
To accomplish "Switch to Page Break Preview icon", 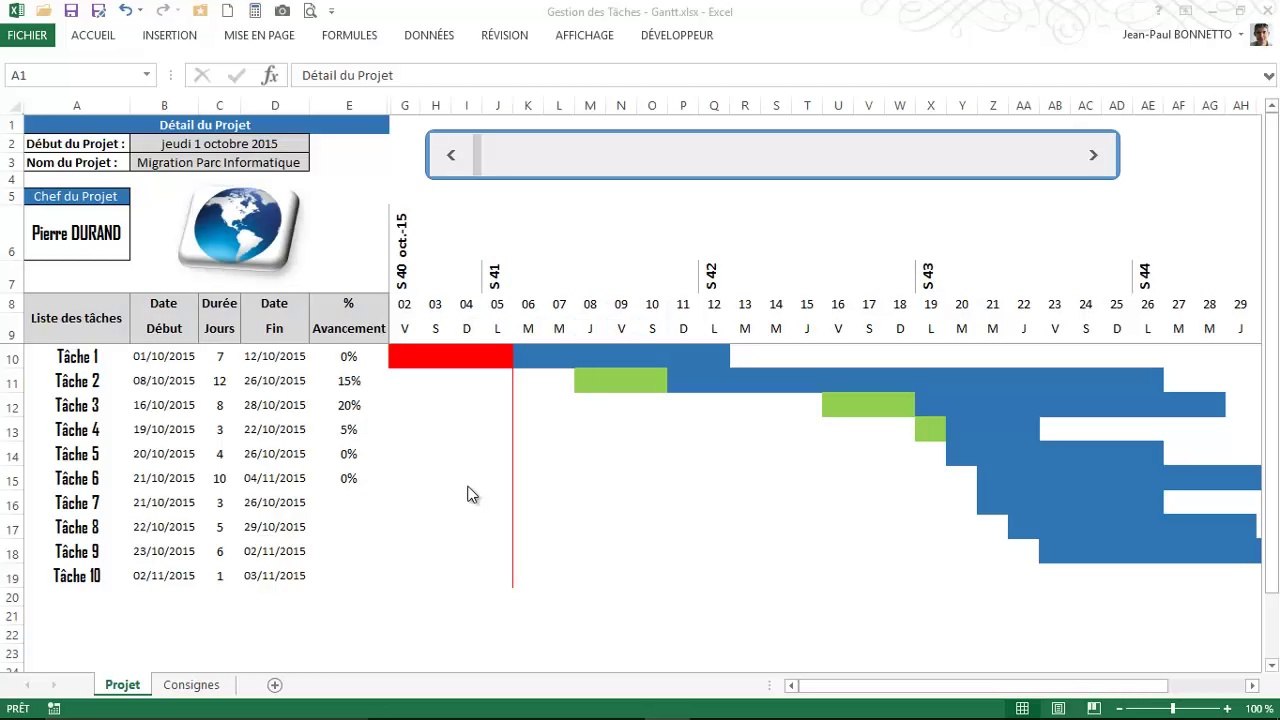I will (1094, 708).
